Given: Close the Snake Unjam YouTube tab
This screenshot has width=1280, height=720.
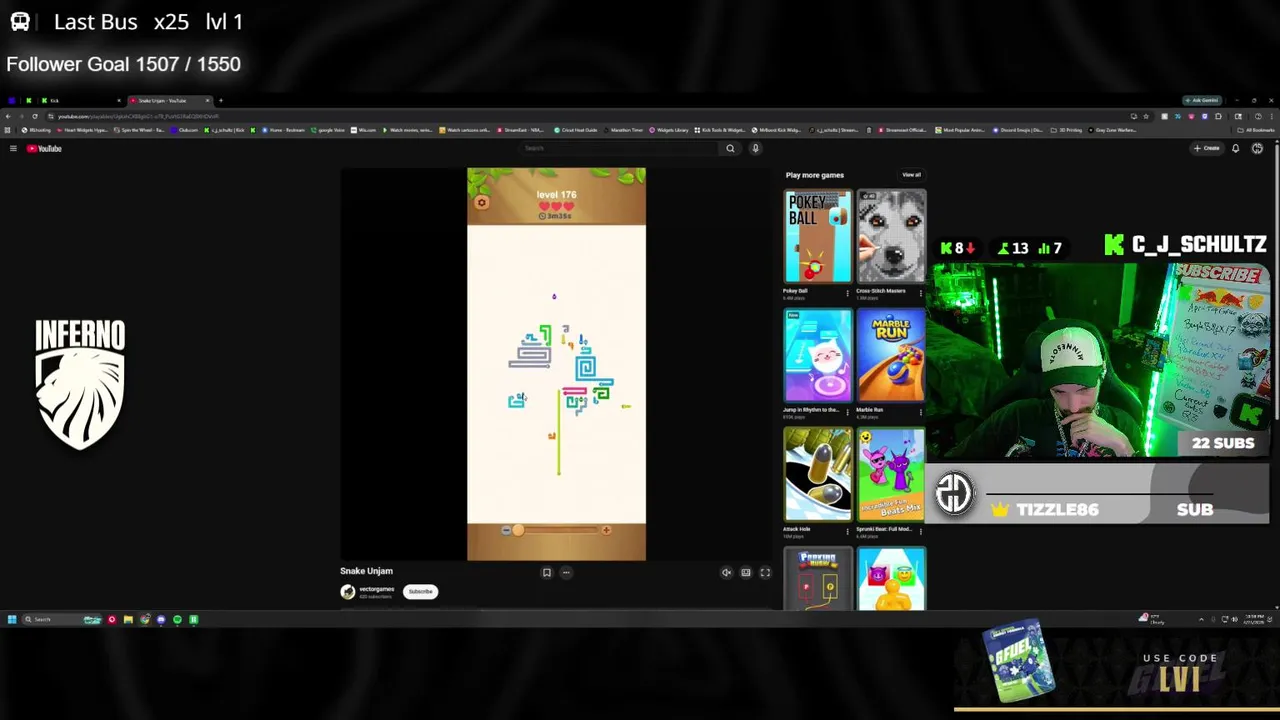Looking at the screenshot, I should pyautogui.click(x=208, y=100).
